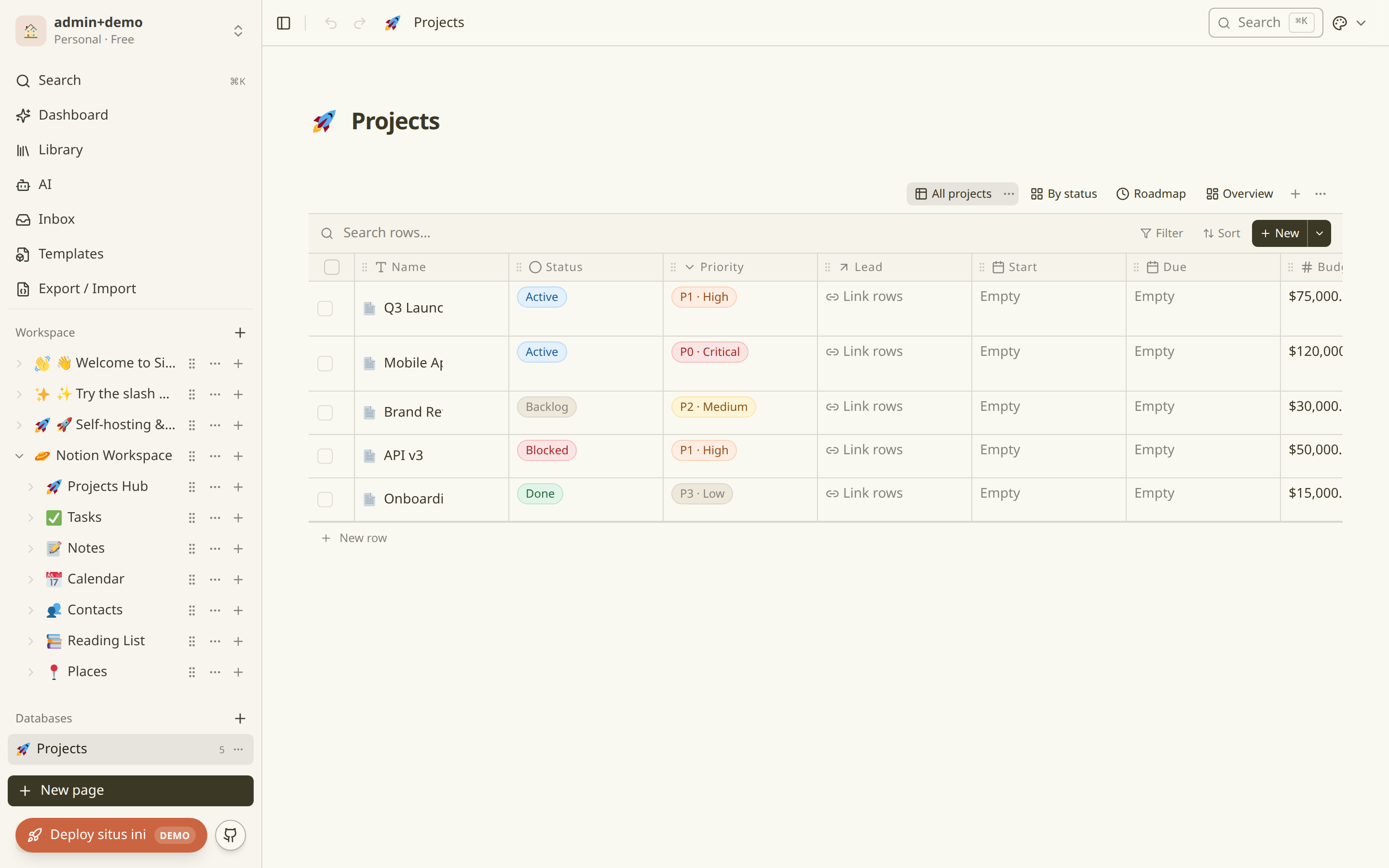Add subpage under Notes
Image resolution: width=1389 pixels, height=868 pixels.
(x=238, y=549)
